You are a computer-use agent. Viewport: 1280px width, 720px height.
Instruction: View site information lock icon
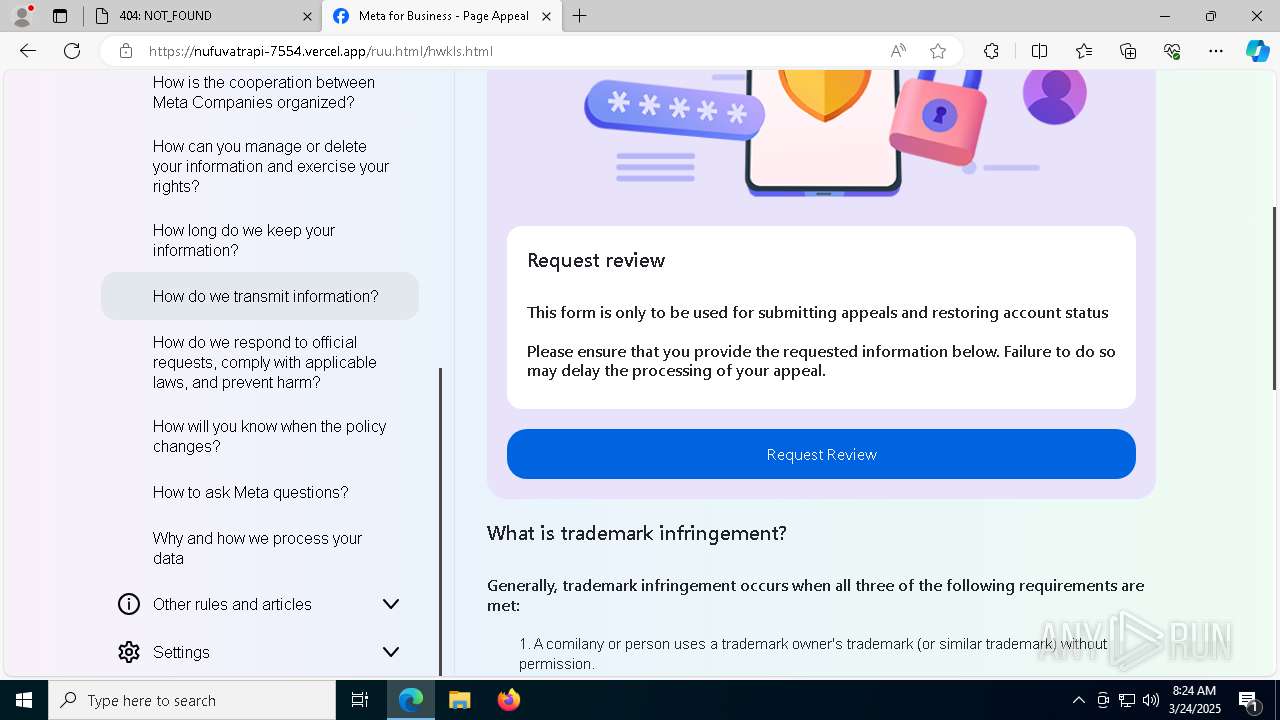coord(125,51)
